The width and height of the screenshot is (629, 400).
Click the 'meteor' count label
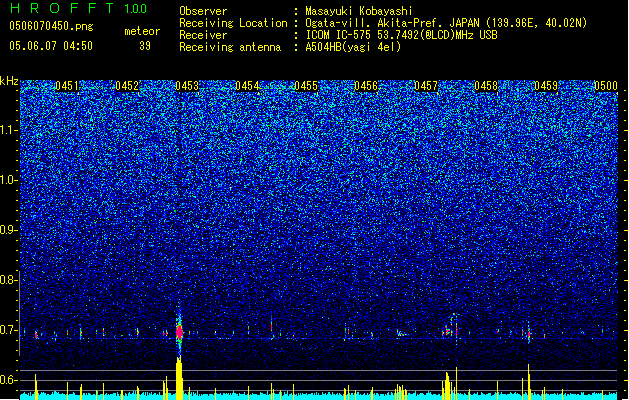(x=142, y=31)
